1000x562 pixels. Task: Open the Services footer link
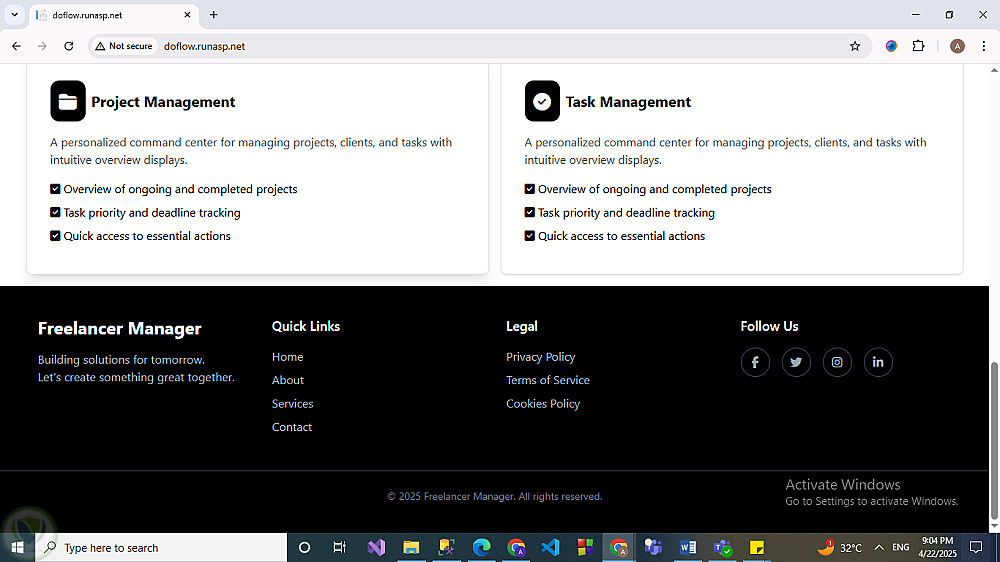coord(293,404)
